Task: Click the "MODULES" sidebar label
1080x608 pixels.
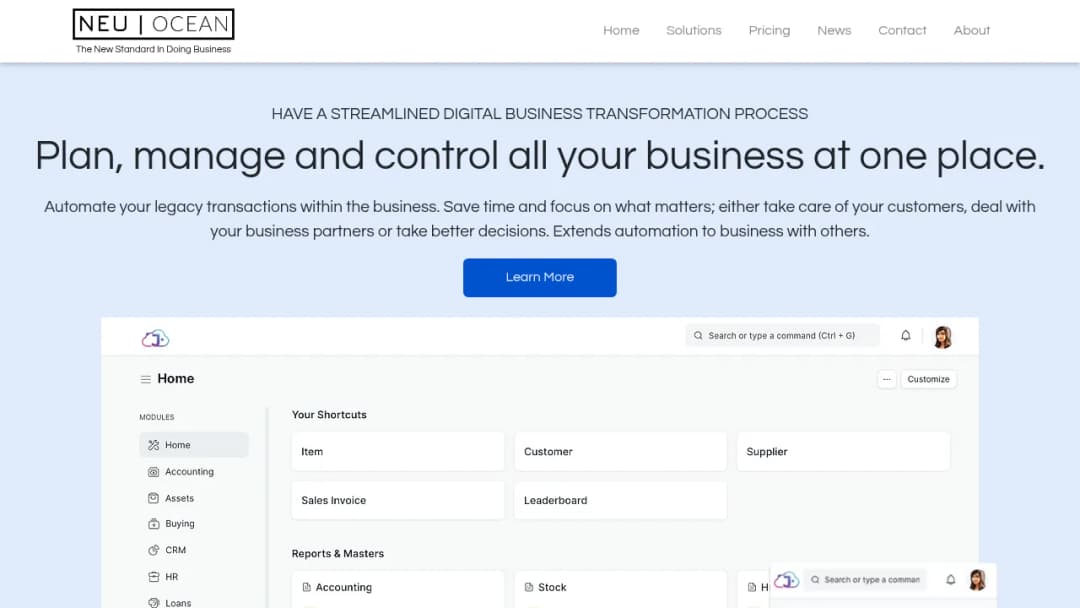Action: (x=156, y=417)
